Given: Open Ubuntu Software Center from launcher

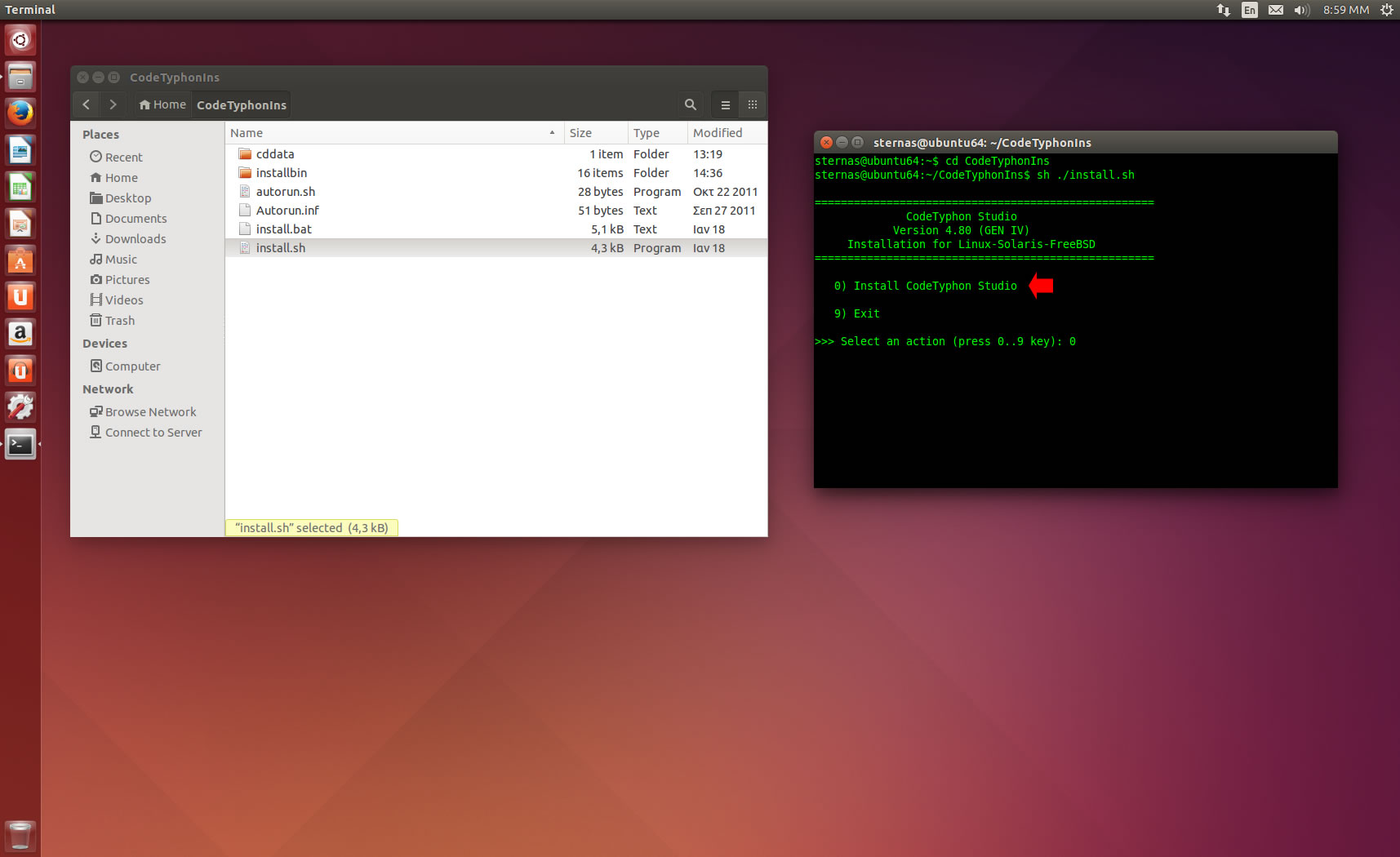Looking at the screenshot, I should click(20, 260).
